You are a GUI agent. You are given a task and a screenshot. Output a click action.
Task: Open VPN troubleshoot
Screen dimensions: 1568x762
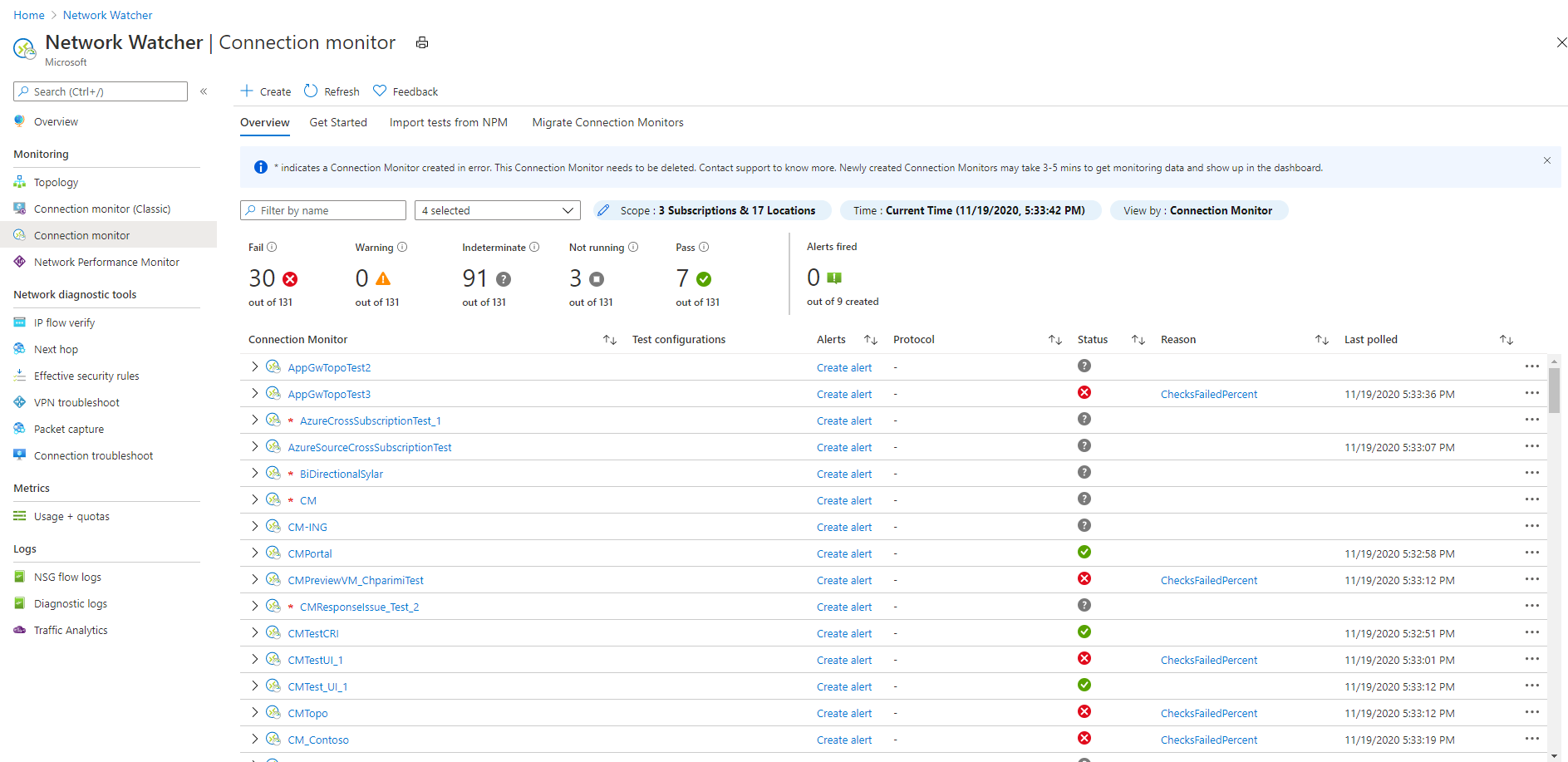[76, 401]
